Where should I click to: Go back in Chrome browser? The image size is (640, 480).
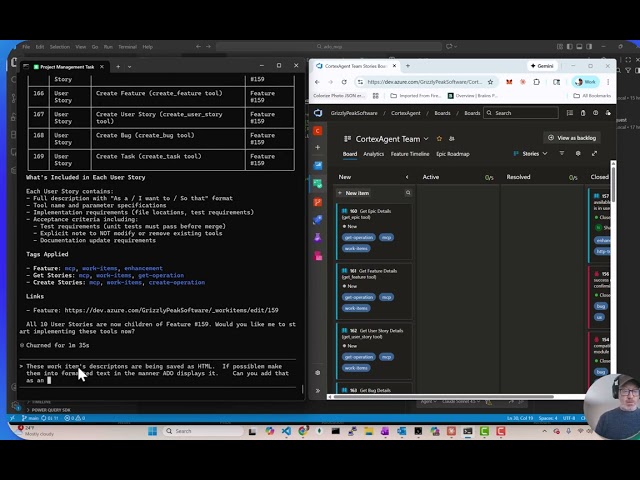point(317,82)
